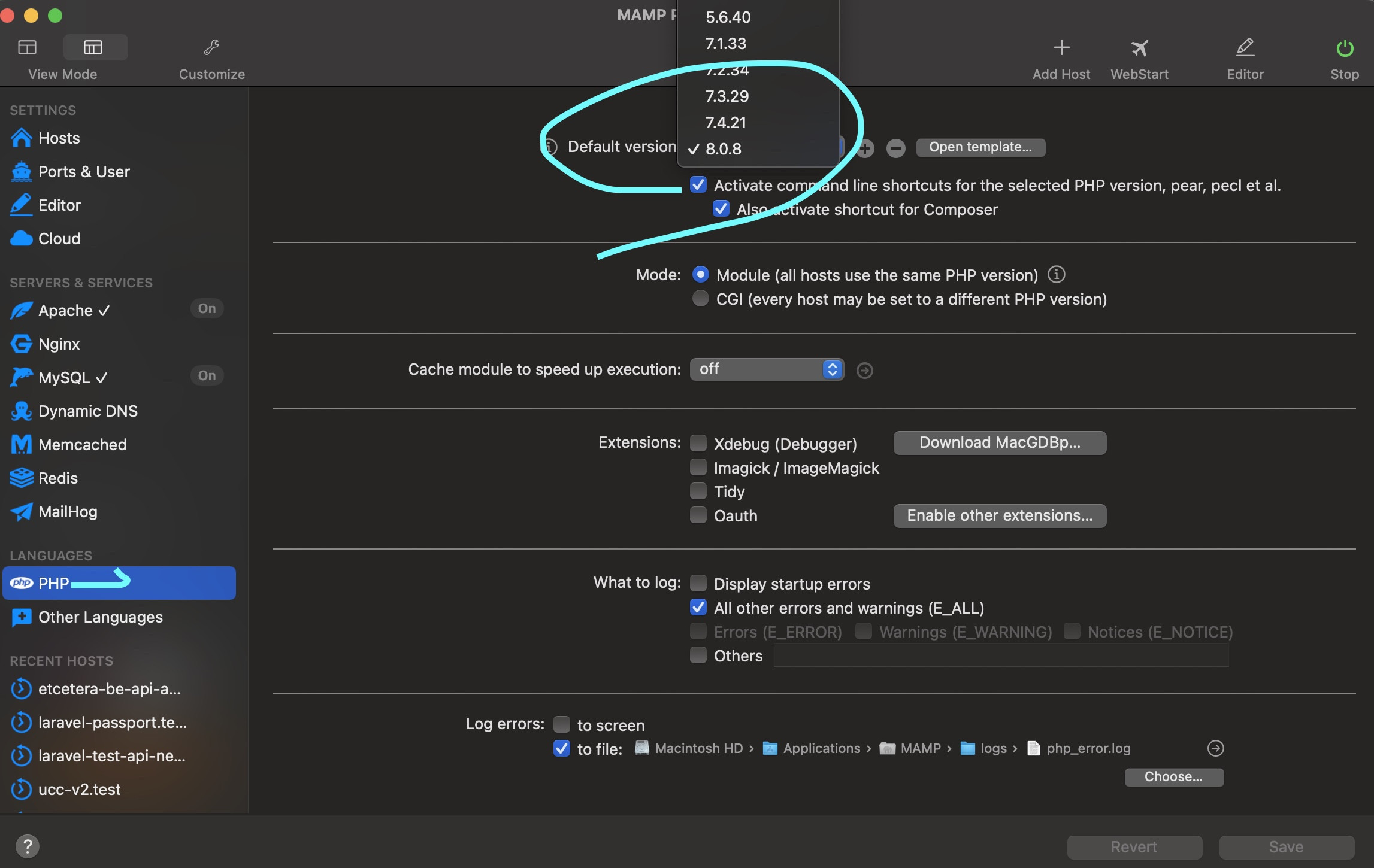Uncheck 'Also activate shortcut for Composer'

(721, 209)
